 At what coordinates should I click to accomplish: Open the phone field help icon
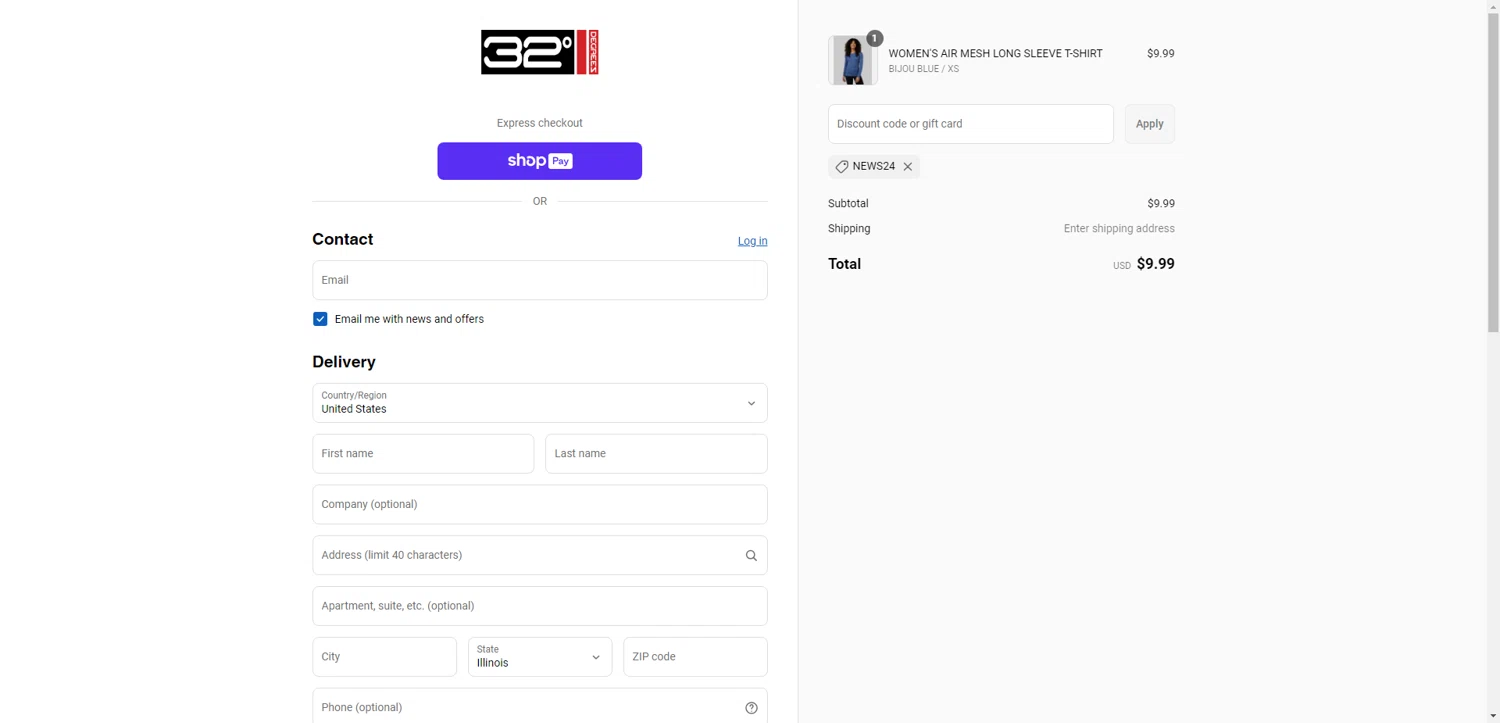pos(751,708)
